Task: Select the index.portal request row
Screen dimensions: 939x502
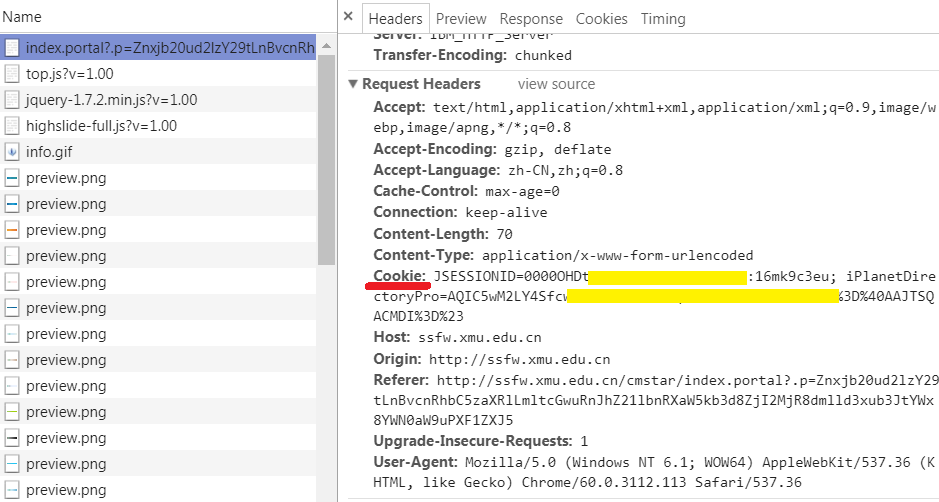Action: (x=158, y=48)
